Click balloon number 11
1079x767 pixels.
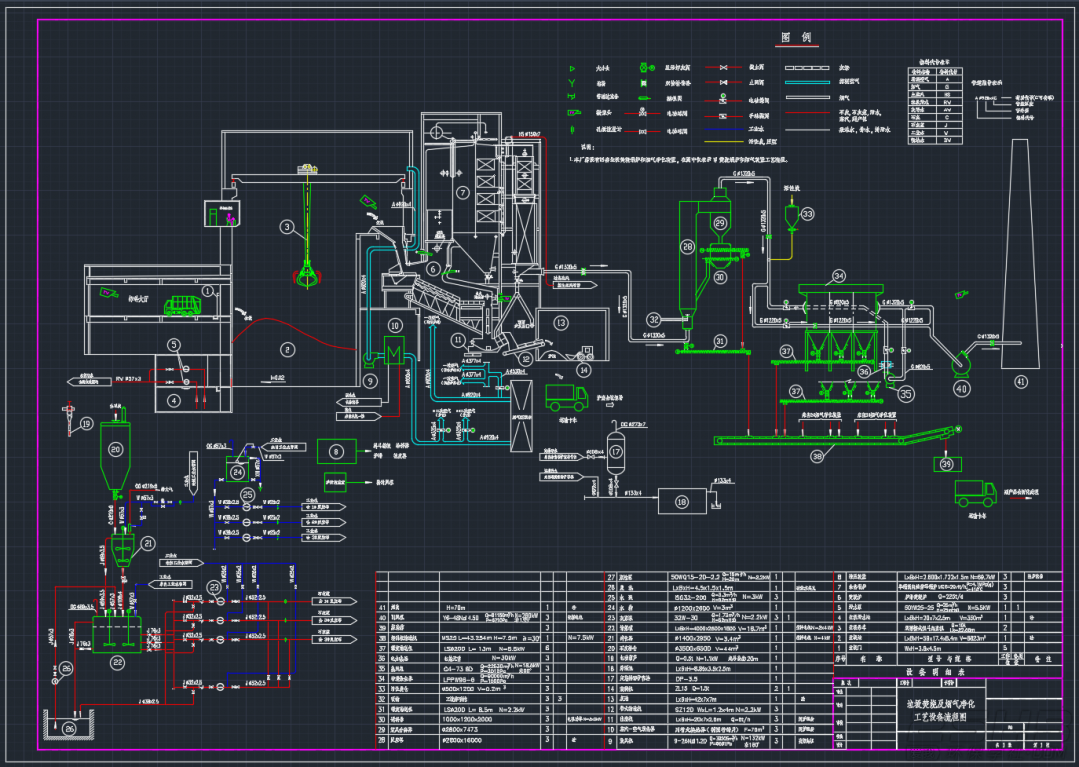[x=458, y=340]
